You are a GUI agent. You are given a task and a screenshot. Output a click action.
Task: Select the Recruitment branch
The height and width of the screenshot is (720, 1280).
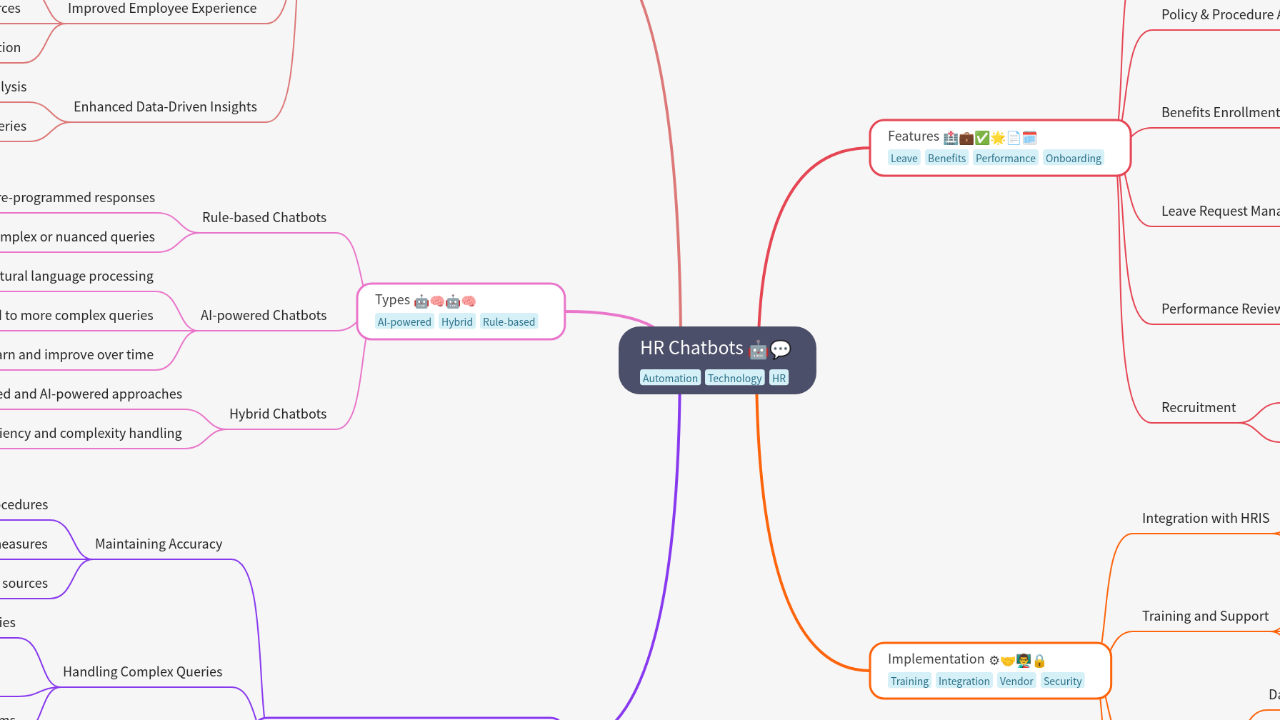pyautogui.click(x=1198, y=407)
